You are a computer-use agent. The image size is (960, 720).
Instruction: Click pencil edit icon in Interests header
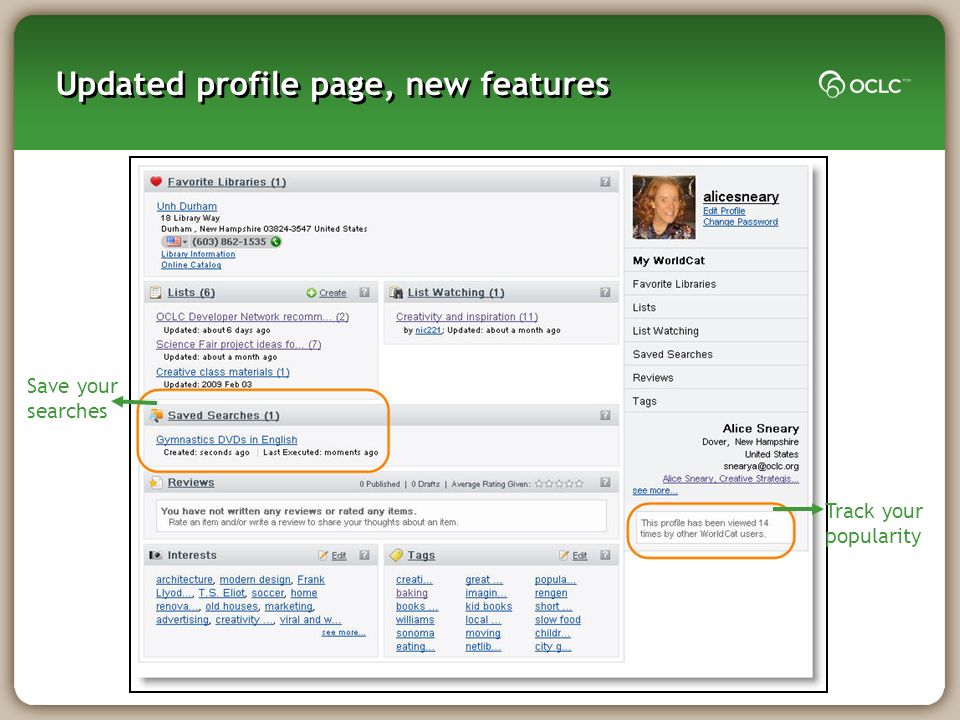(x=323, y=555)
